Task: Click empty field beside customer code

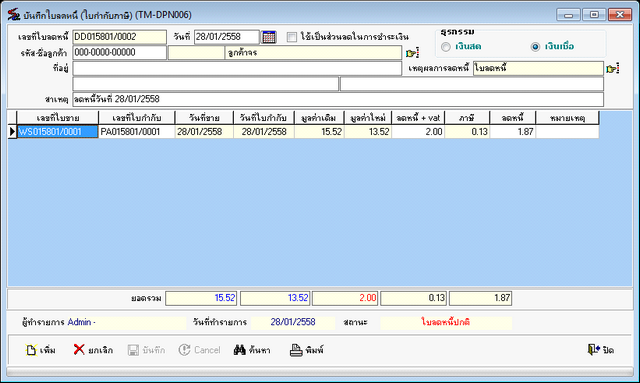Action: [x=196, y=53]
